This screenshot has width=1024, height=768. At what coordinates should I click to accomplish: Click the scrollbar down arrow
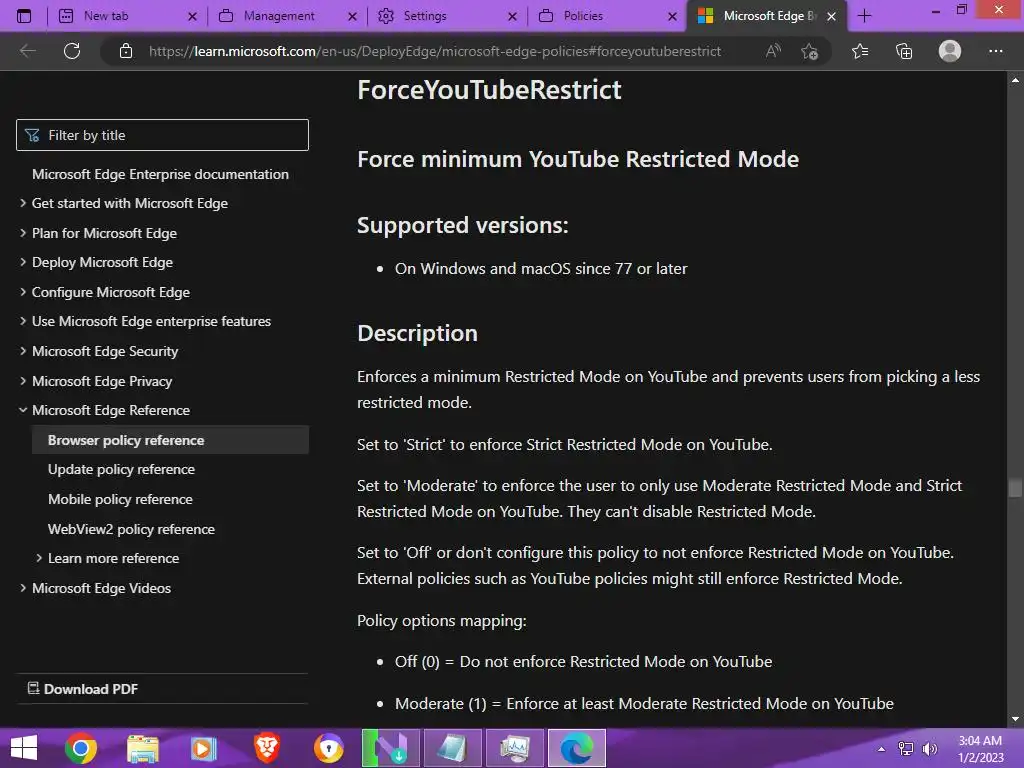[x=1015, y=719]
